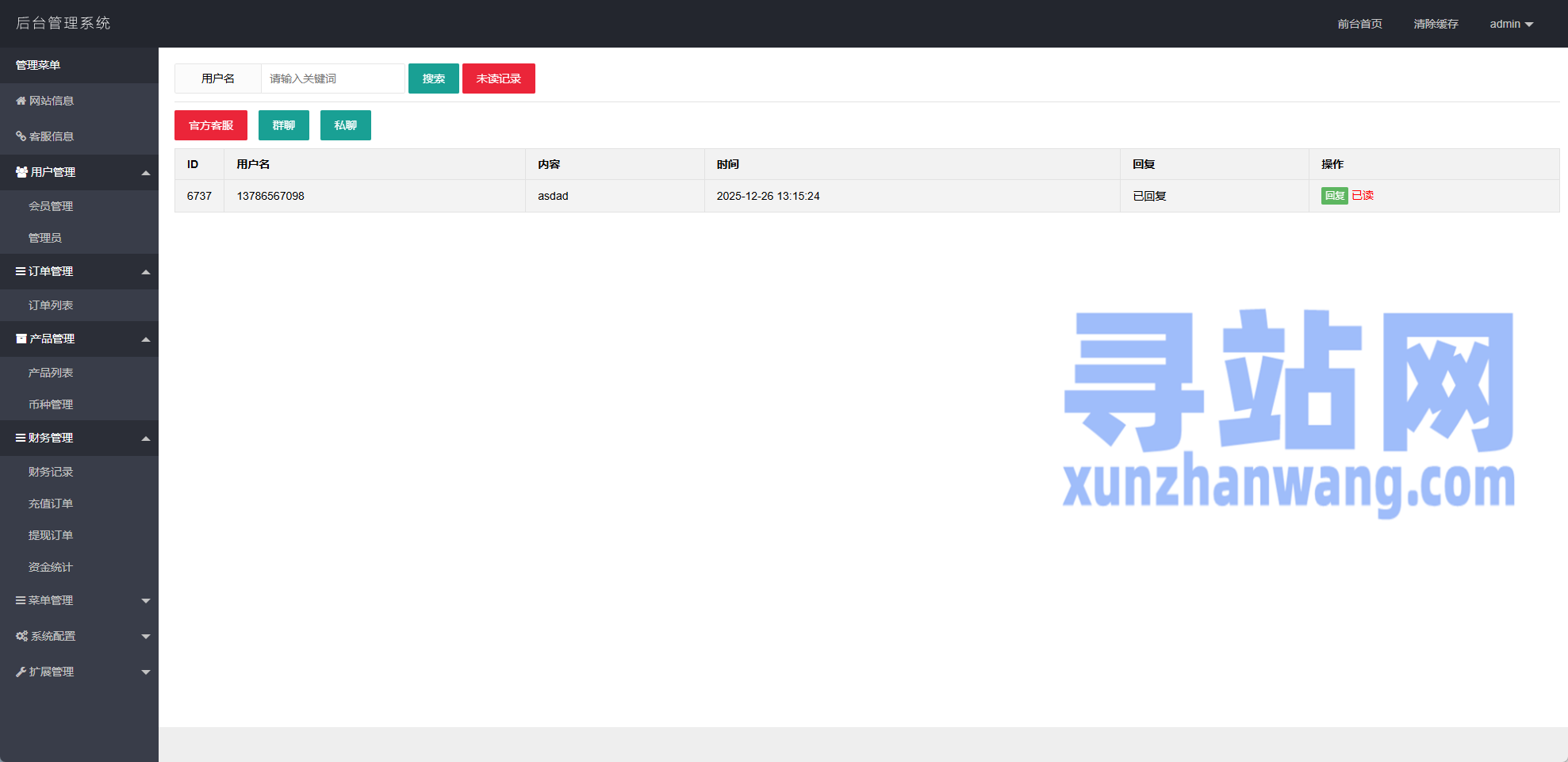Click the archive icon beside 产品管理
This screenshot has width=1568, height=762.
(21, 339)
